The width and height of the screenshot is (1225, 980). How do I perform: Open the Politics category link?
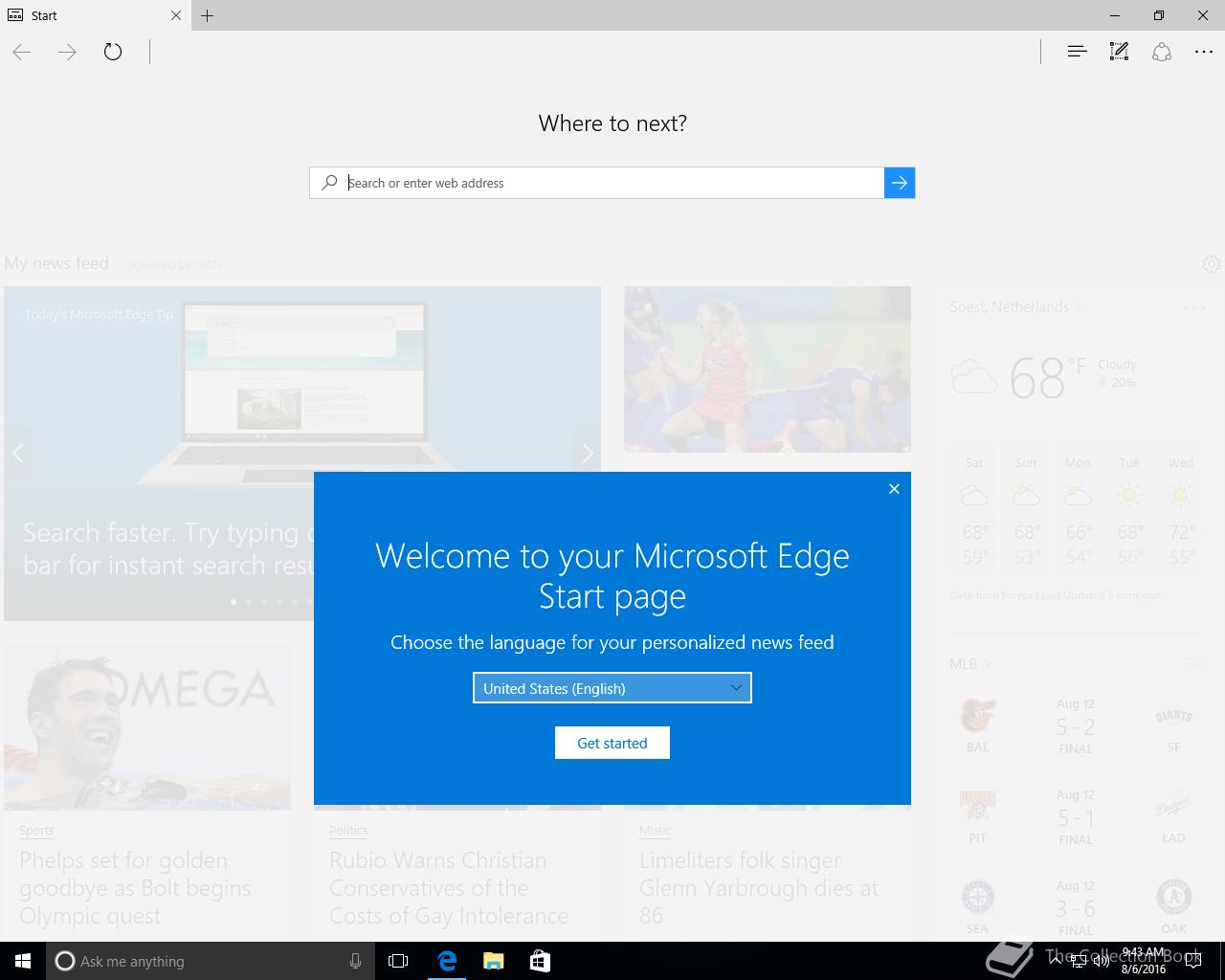click(x=348, y=831)
